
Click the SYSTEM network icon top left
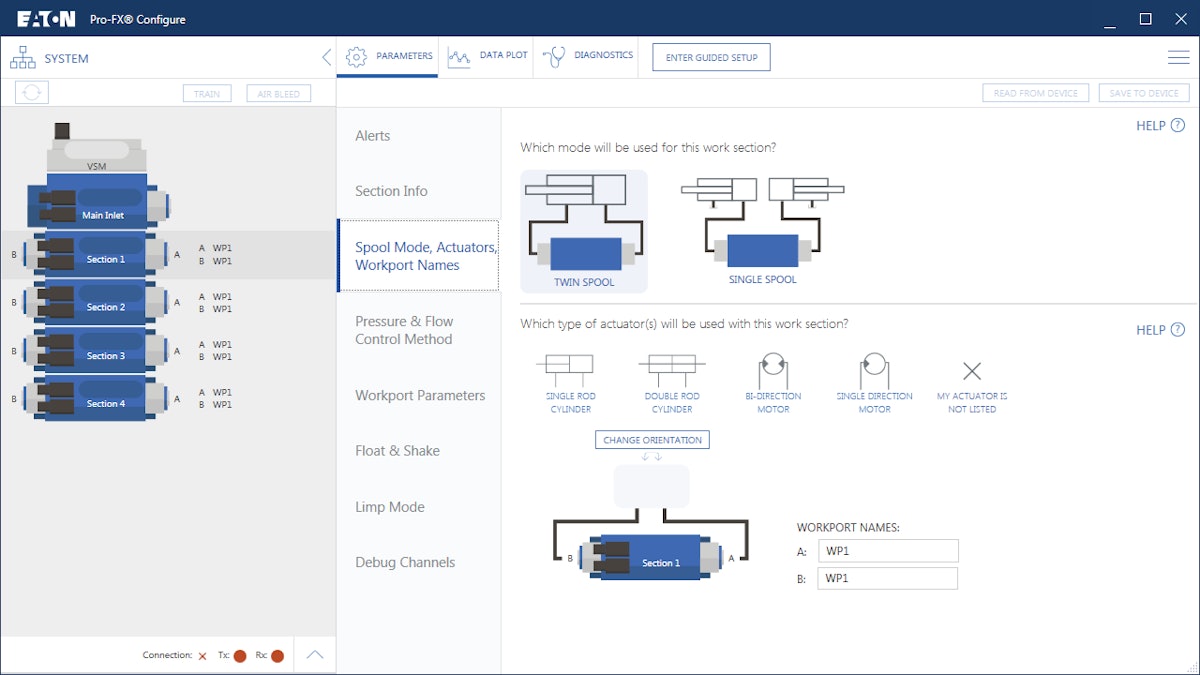click(22, 57)
